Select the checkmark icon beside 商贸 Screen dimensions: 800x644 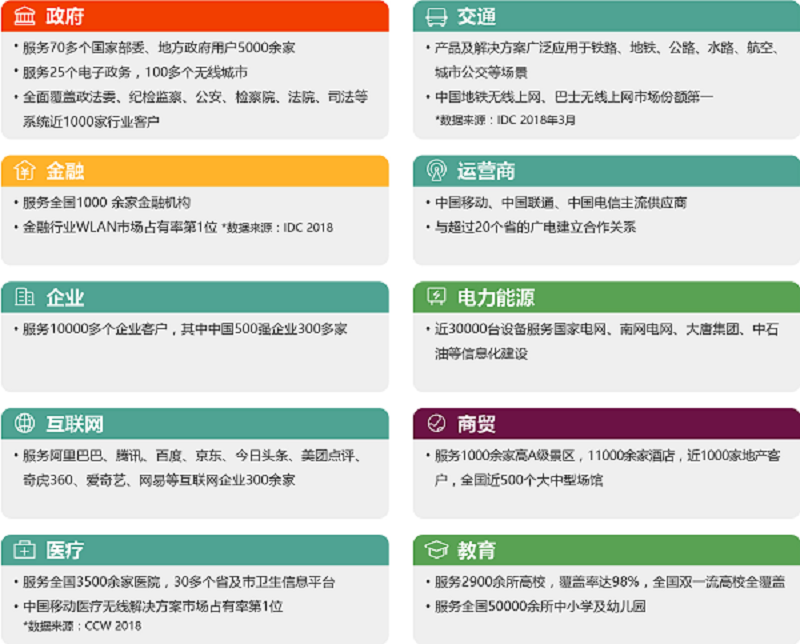coord(436,424)
